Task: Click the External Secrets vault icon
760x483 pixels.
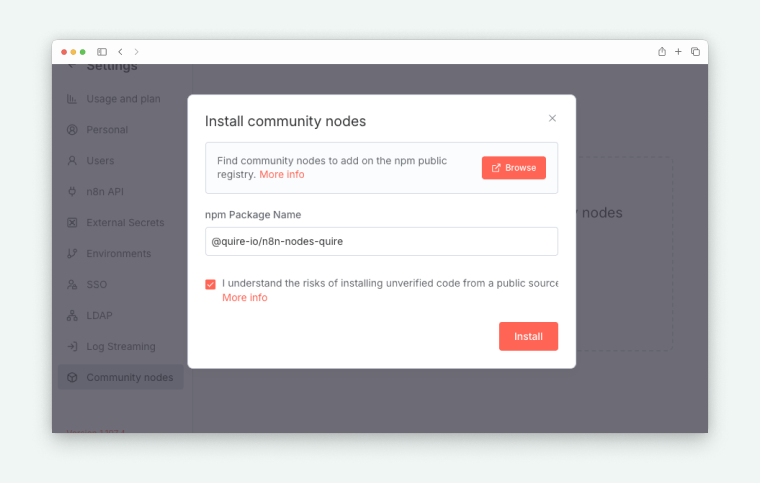Action: tap(72, 223)
